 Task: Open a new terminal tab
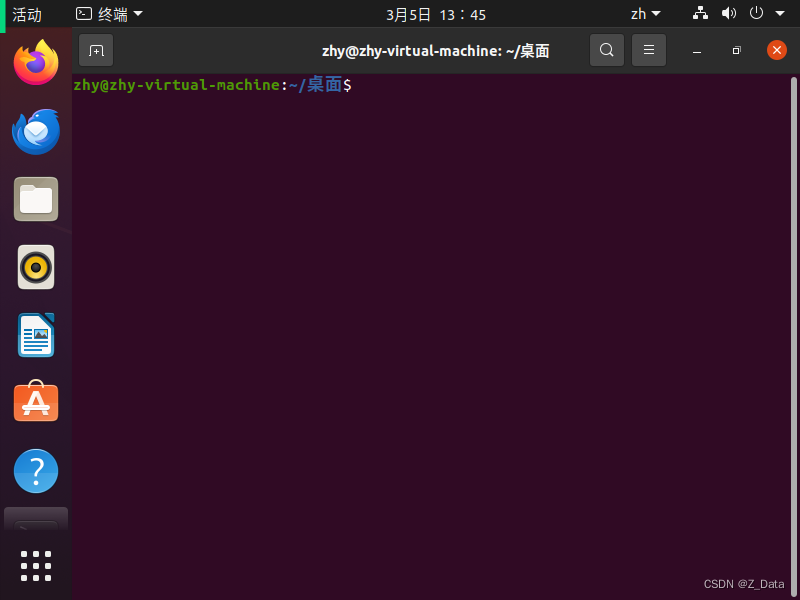tap(96, 50)
